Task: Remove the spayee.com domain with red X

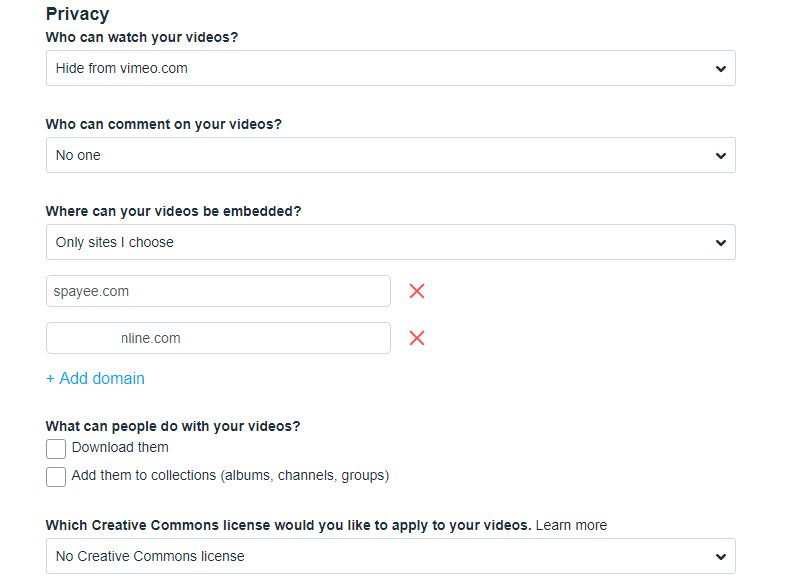Action: coord(417,291)
